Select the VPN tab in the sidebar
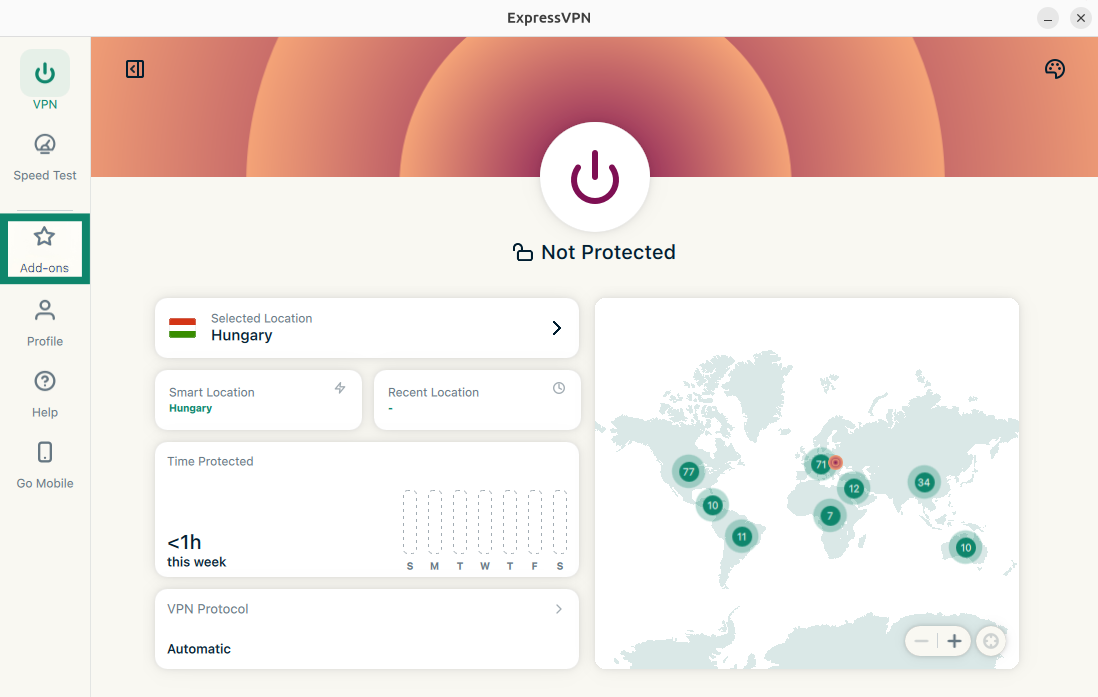Image resolution: width=1098 pixels, height=697 pixels. (x=45, y=80)
